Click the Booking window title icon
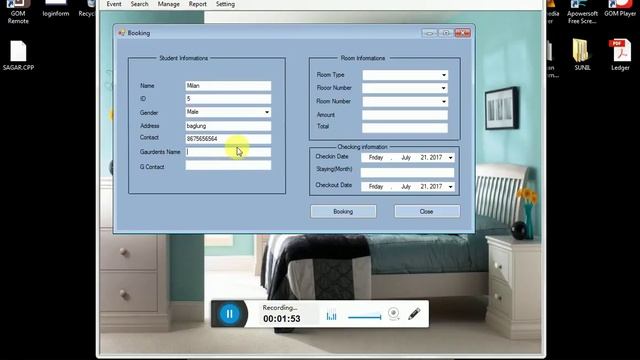The image size is (640, 360). tap(121, 33)
